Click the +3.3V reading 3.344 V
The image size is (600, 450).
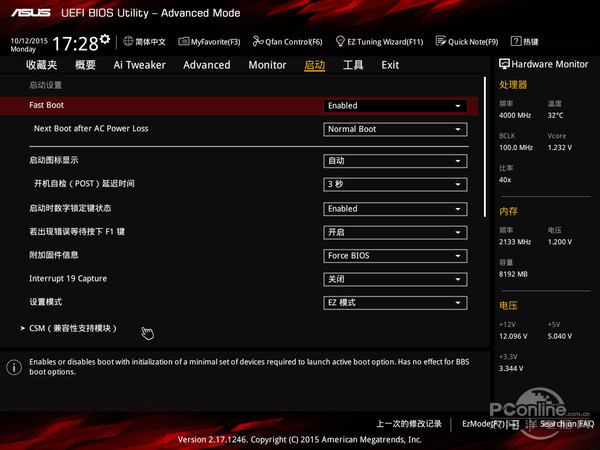pyautogui.click(x=511, y=368)
